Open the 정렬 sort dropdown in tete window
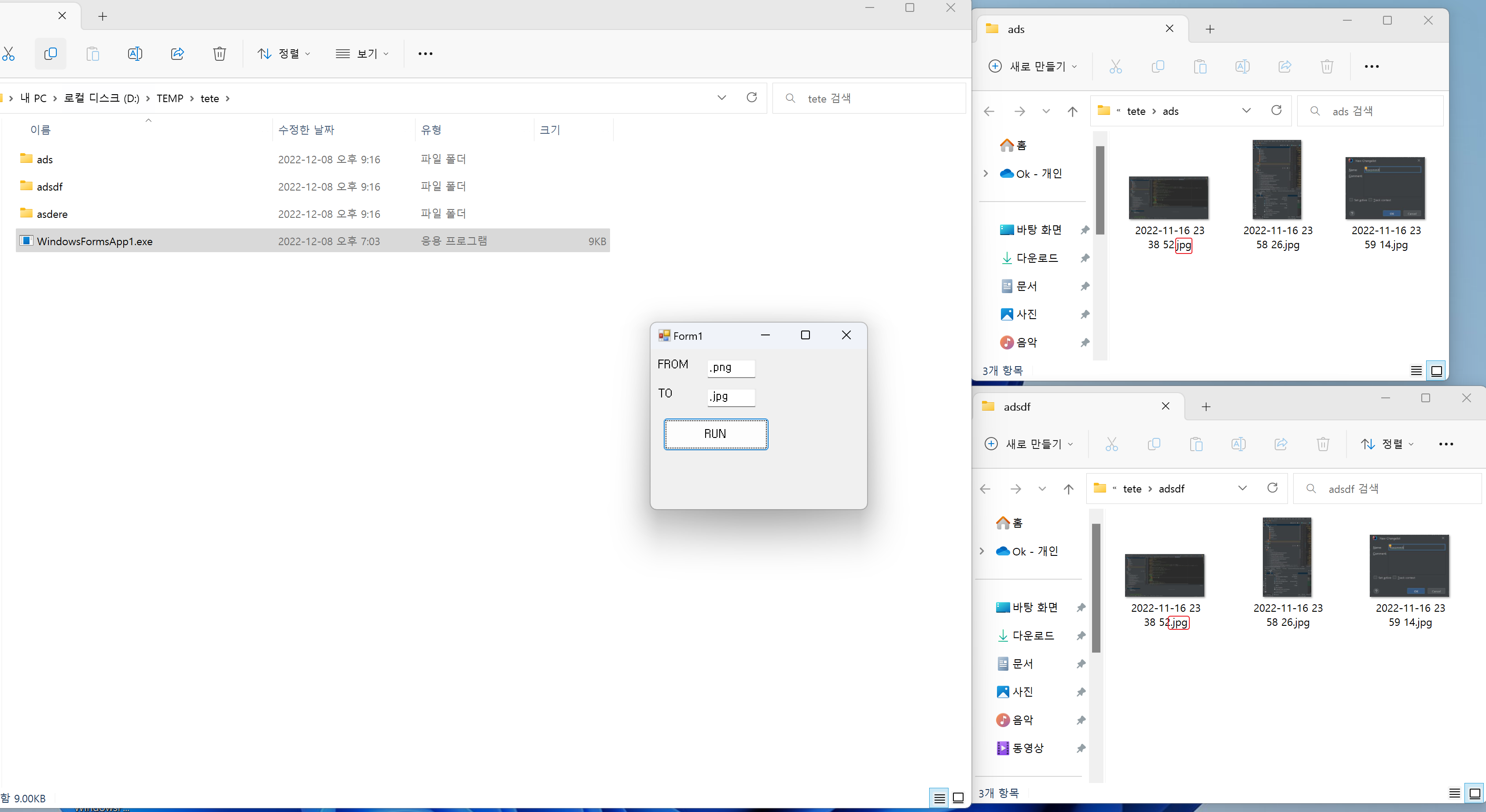Image resolution: width=1486 pixels, height=812 pixels. 284,54
